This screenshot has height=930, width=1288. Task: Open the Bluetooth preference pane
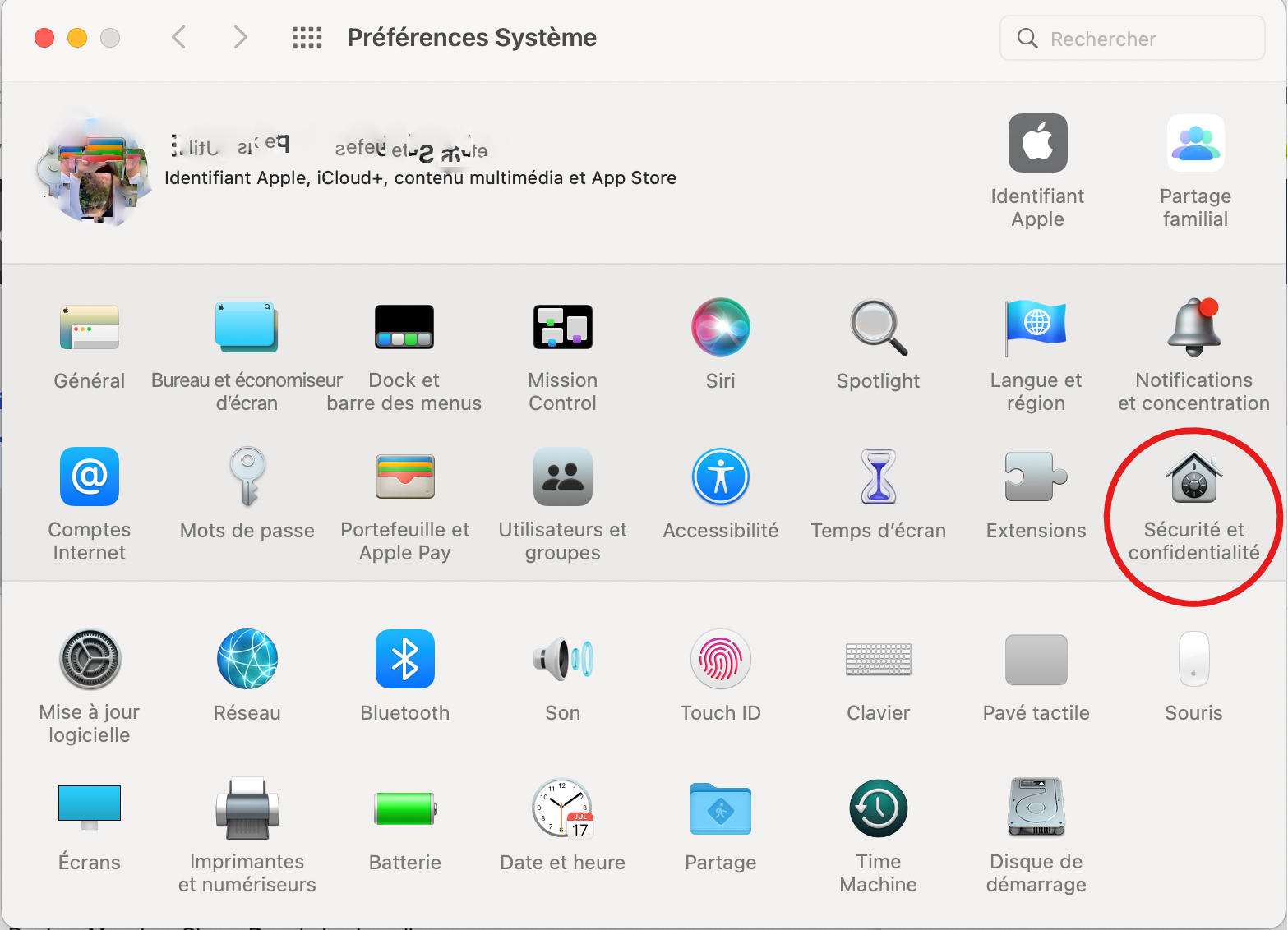pos(404,660)
